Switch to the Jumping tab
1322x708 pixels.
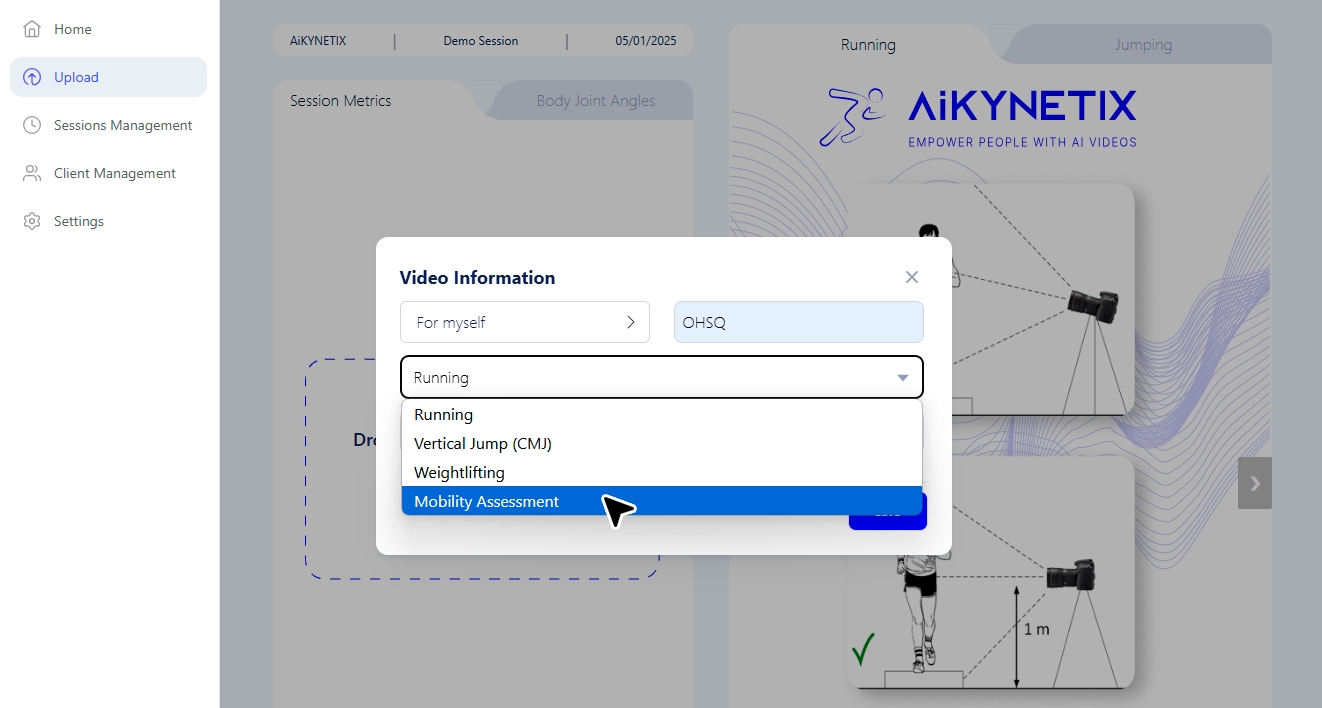click(1142, 45)
